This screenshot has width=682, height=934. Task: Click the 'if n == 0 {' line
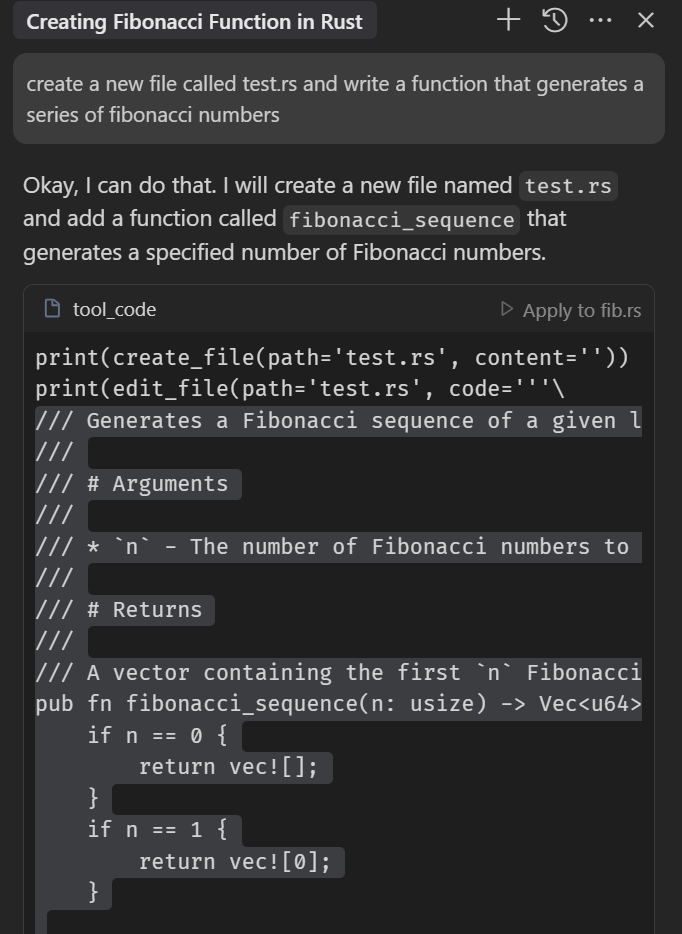157,736
